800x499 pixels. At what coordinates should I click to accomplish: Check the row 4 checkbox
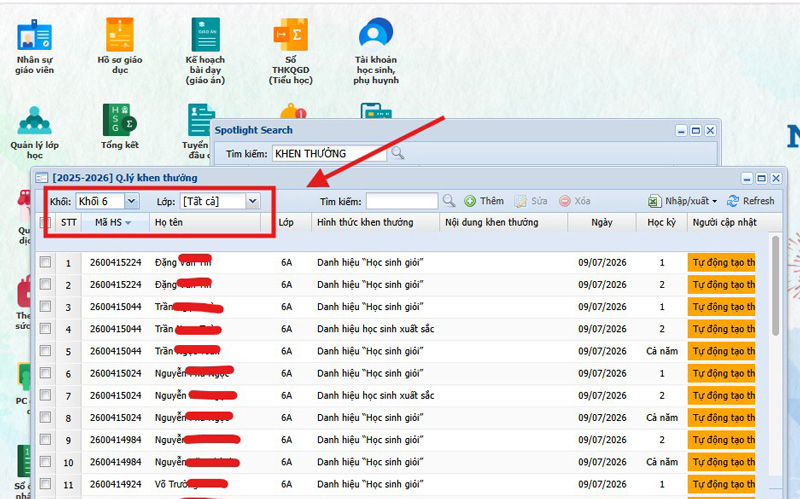(45, 329)
